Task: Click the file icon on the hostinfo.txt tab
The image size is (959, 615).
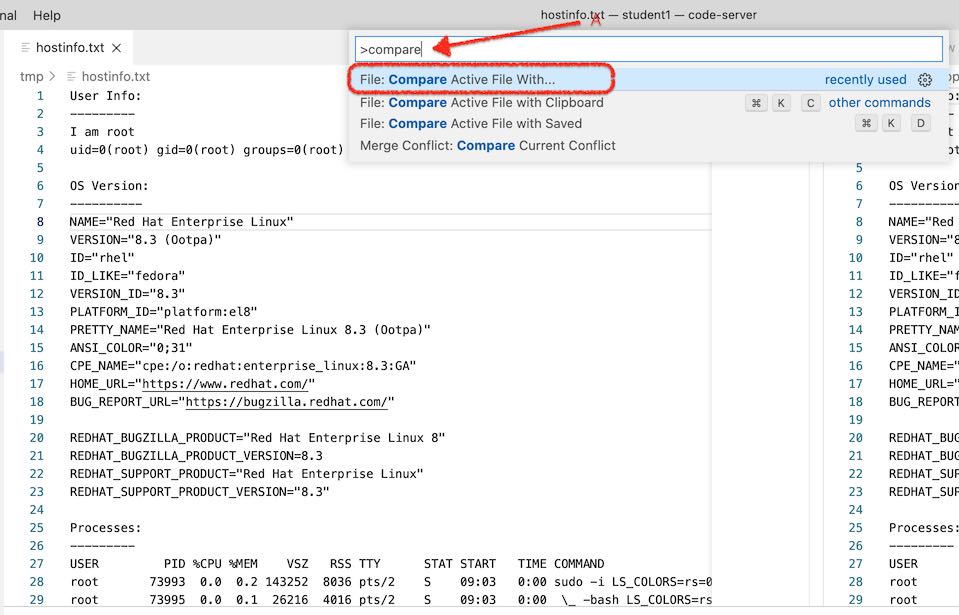Action: 27,45
